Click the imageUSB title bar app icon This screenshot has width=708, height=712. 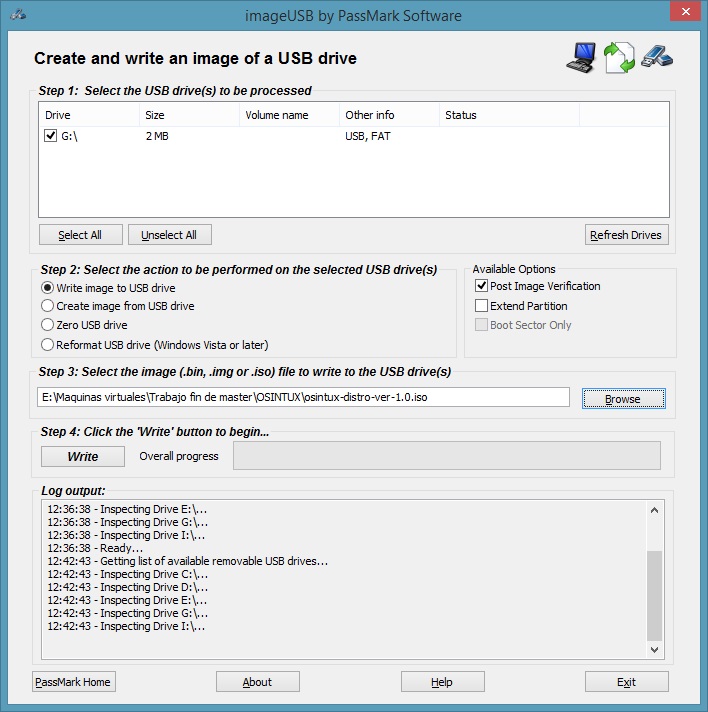[x=17, y=17]
